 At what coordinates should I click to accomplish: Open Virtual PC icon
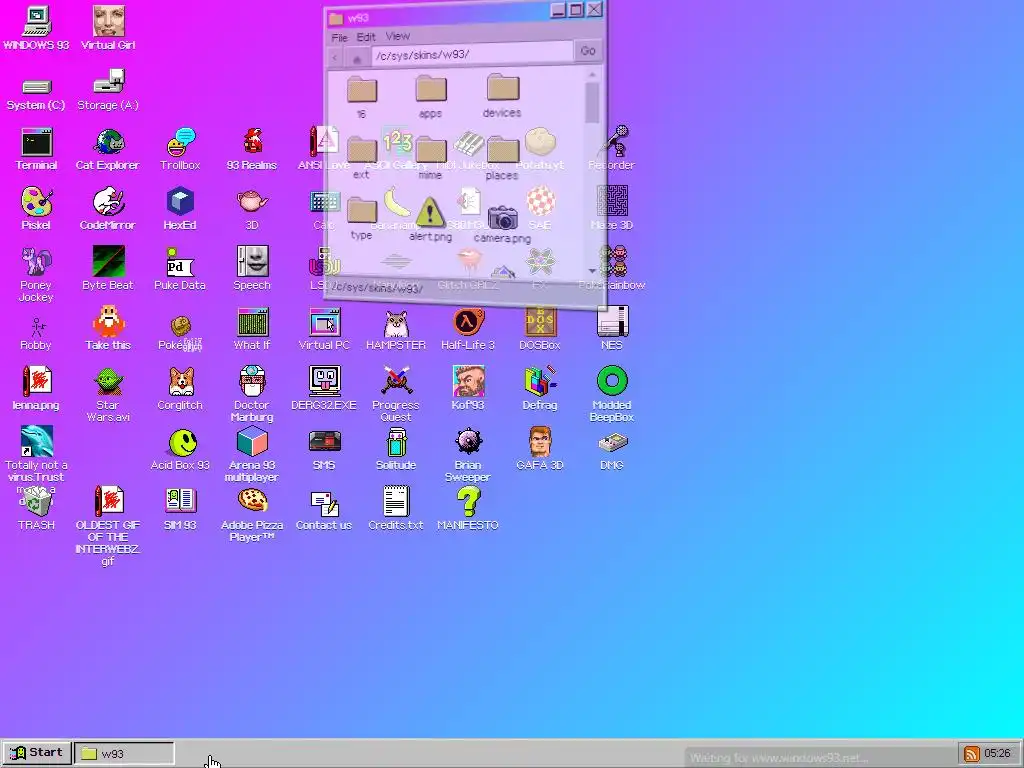tap(324, 329)
